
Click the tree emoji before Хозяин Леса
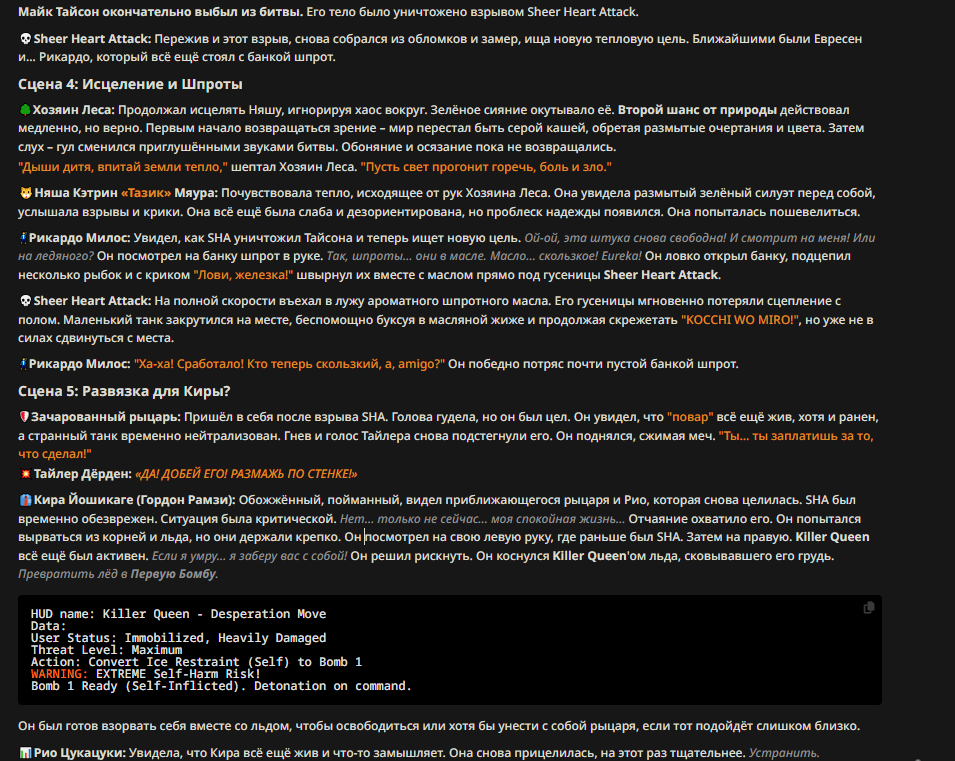pos(25,110)
